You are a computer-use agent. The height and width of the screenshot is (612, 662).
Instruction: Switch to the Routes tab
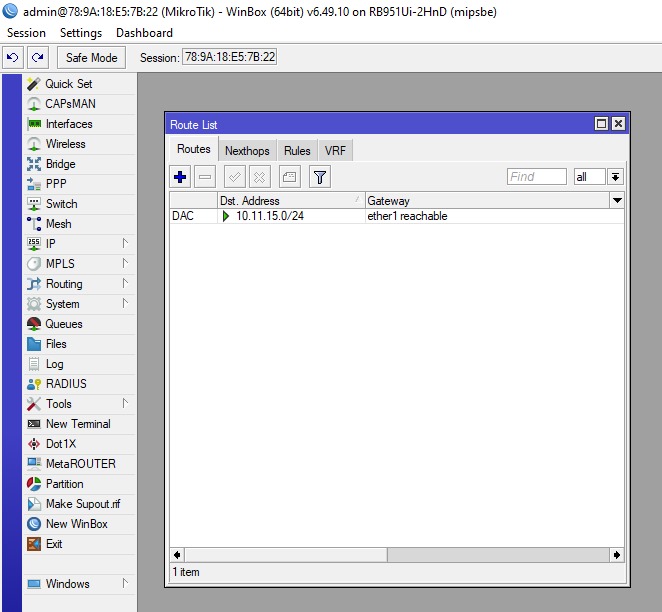pyautogui.click(x=194, y=149)
